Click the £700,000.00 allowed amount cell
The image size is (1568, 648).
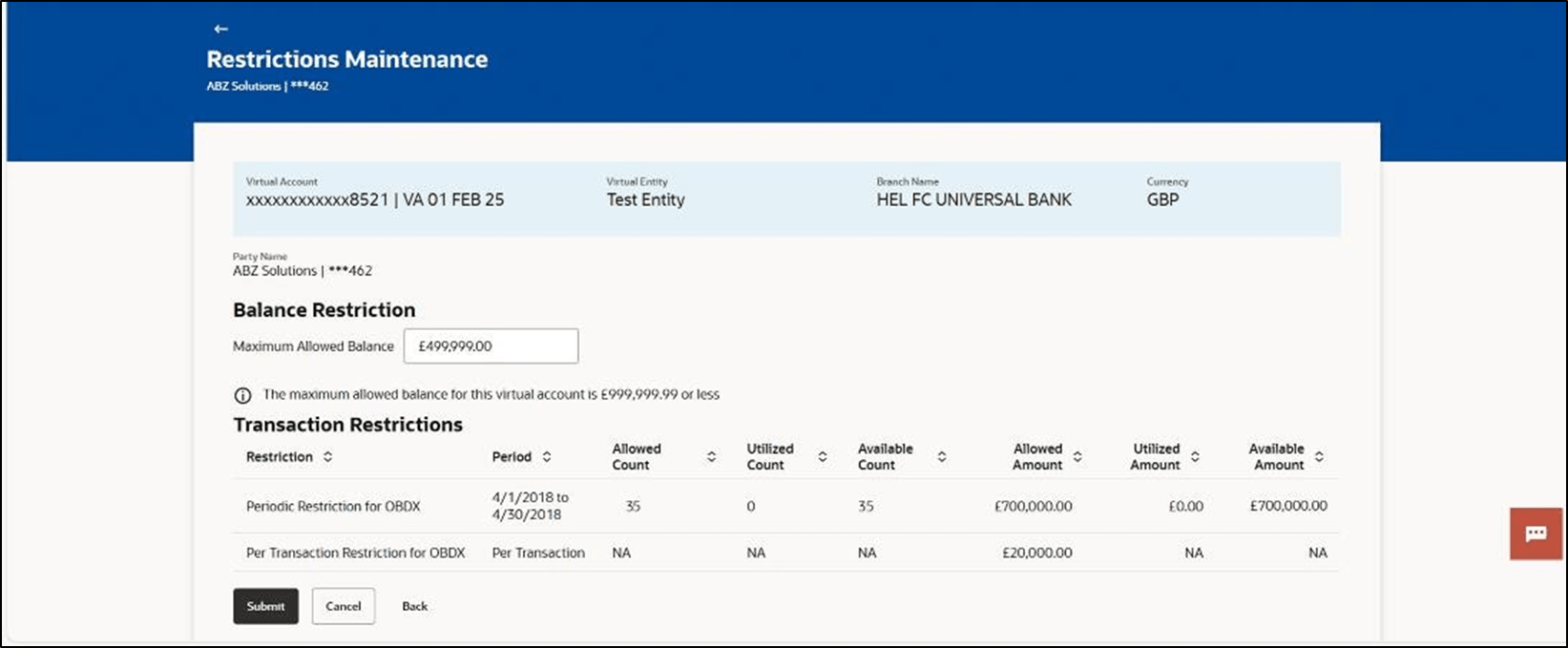[1034, 507]
